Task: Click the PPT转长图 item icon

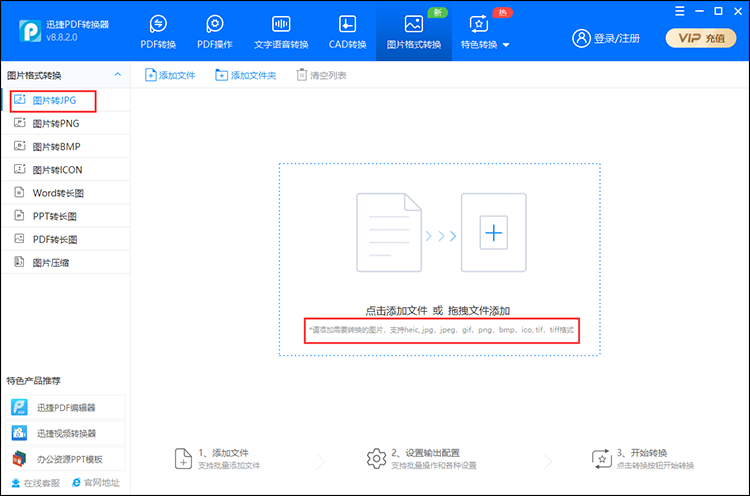Action: click(19, 215)
